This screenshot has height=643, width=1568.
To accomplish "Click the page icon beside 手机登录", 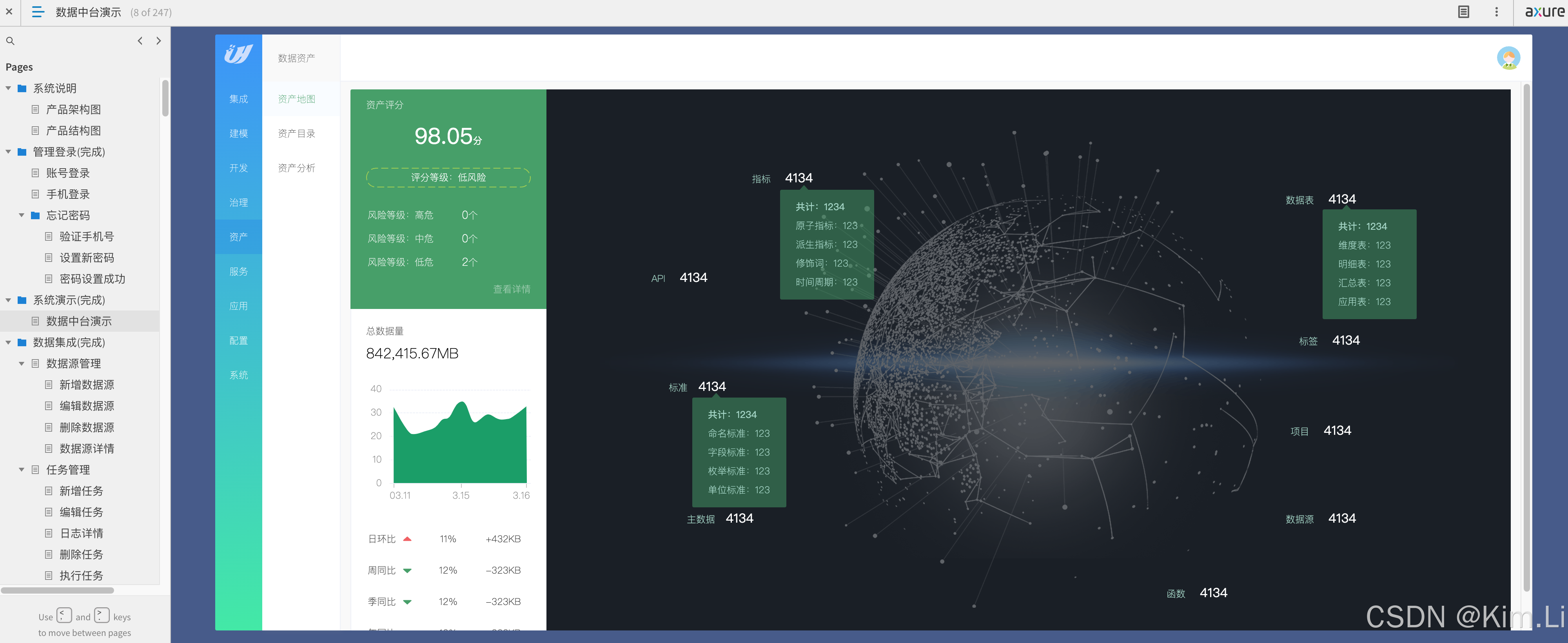I will (35, 194).
